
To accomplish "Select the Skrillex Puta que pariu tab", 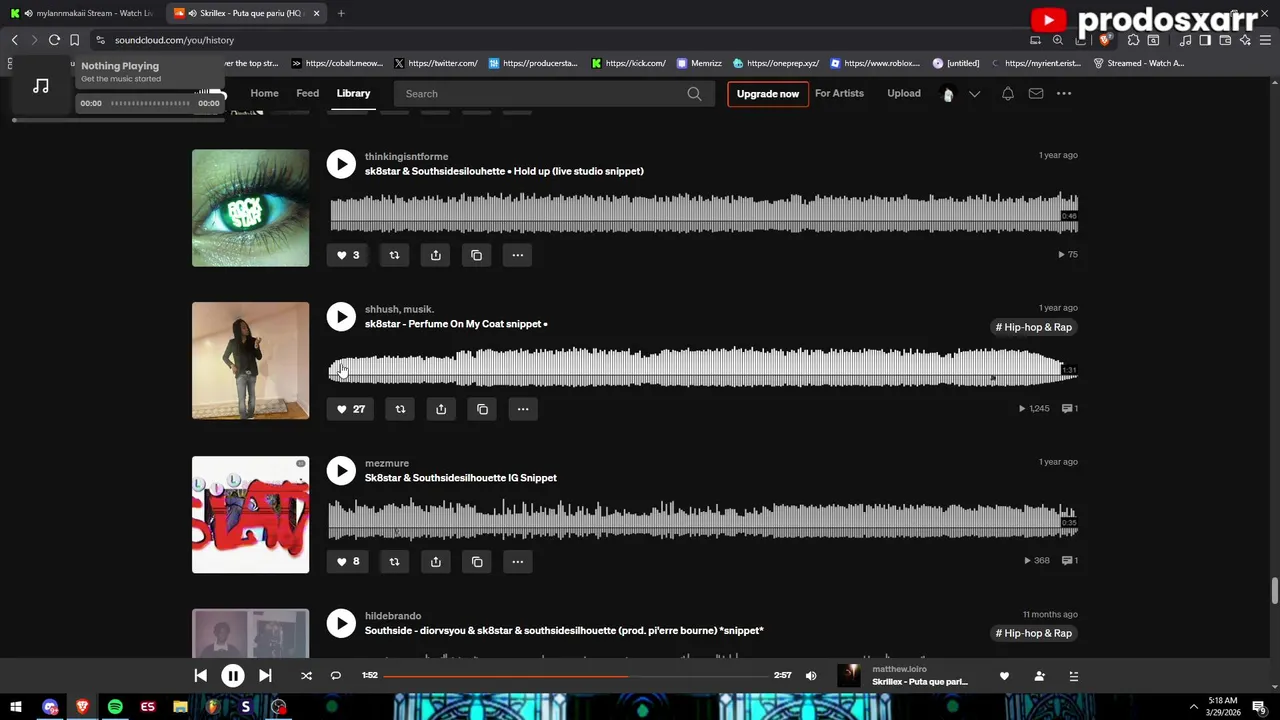I will click(x=245, y=13).
